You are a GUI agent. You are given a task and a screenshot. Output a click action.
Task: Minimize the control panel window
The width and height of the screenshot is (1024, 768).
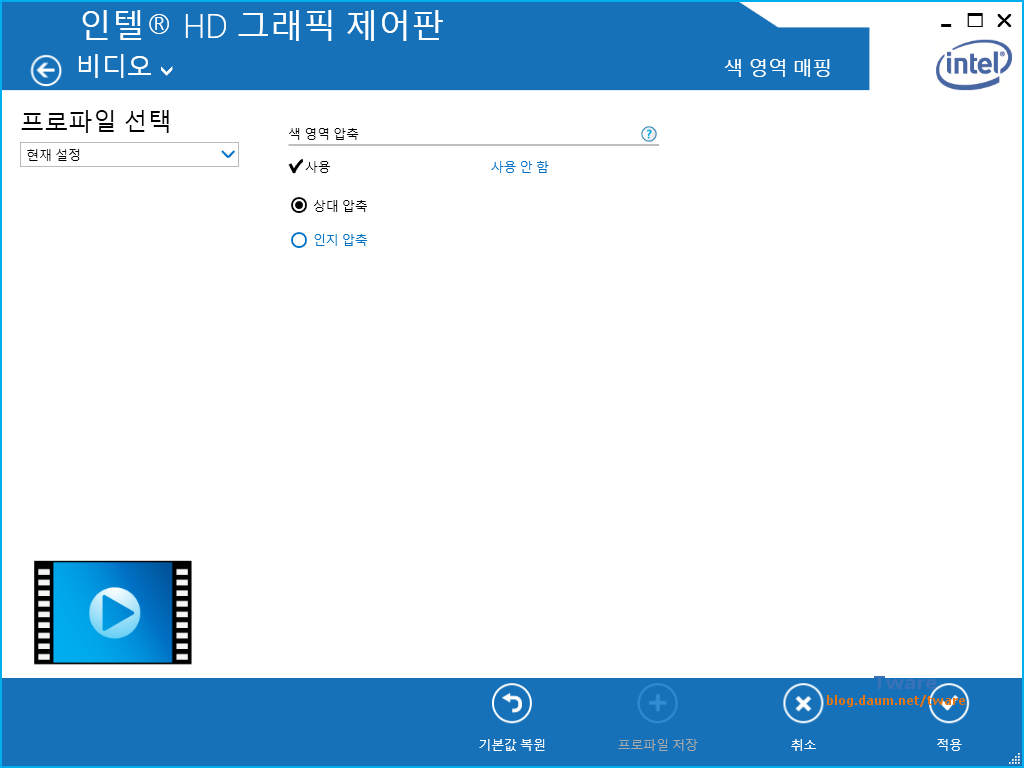[946, 24]
